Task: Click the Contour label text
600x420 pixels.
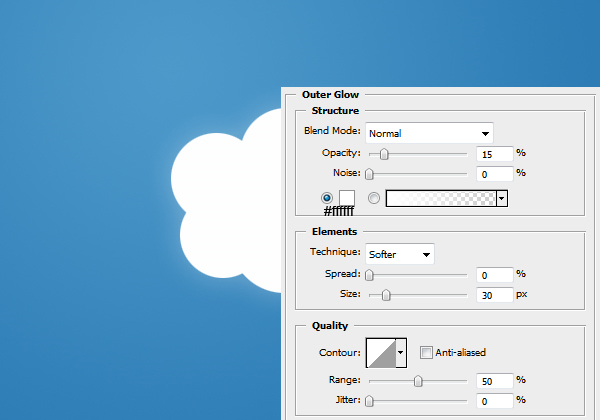Action: (x=340, y=353)
